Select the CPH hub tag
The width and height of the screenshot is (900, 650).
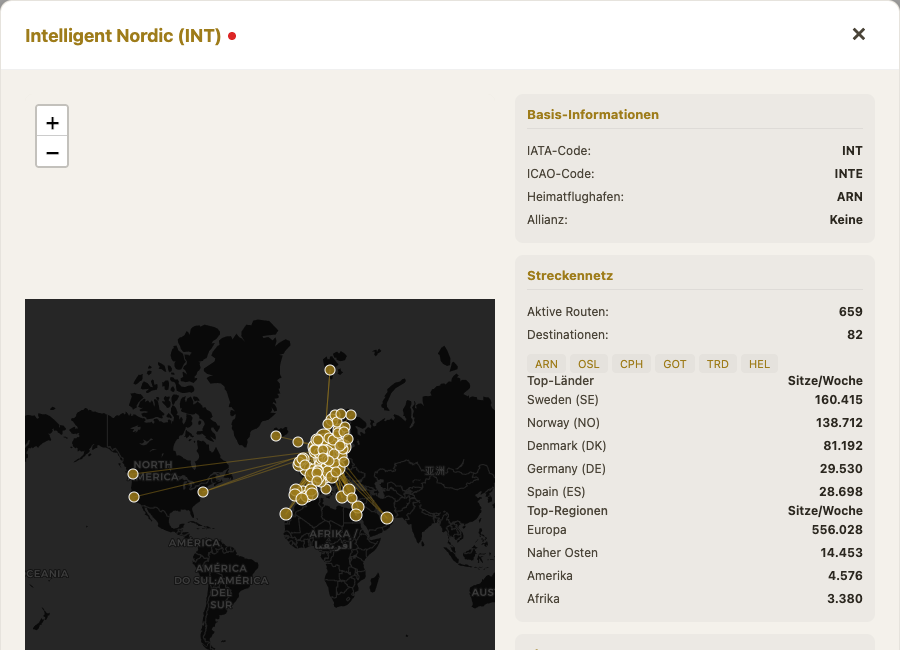pos(631,364)
